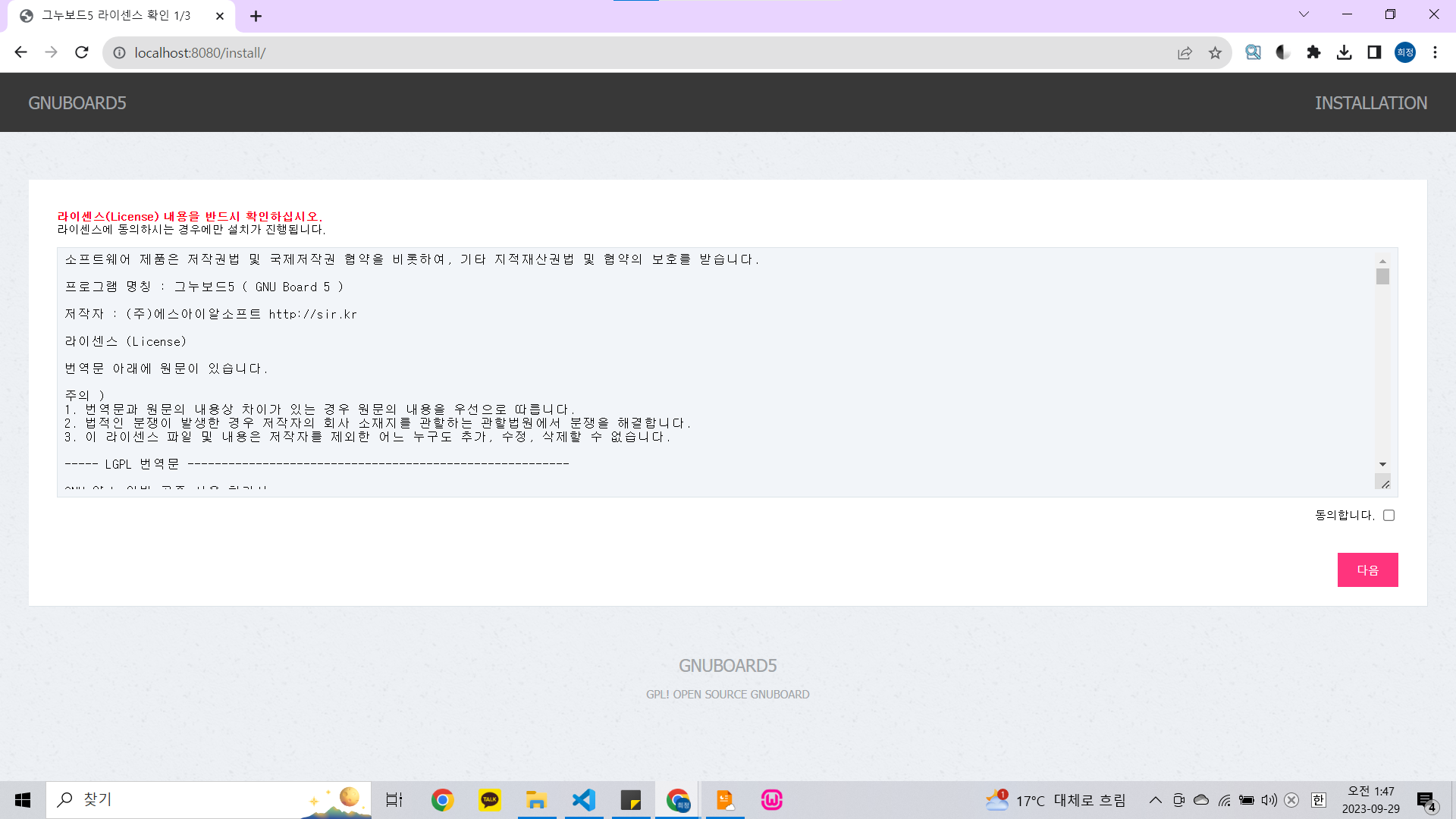The height and width of the screenshot is (819, 1456).
Task: Open a new browser tab
Action: point(256,16)
